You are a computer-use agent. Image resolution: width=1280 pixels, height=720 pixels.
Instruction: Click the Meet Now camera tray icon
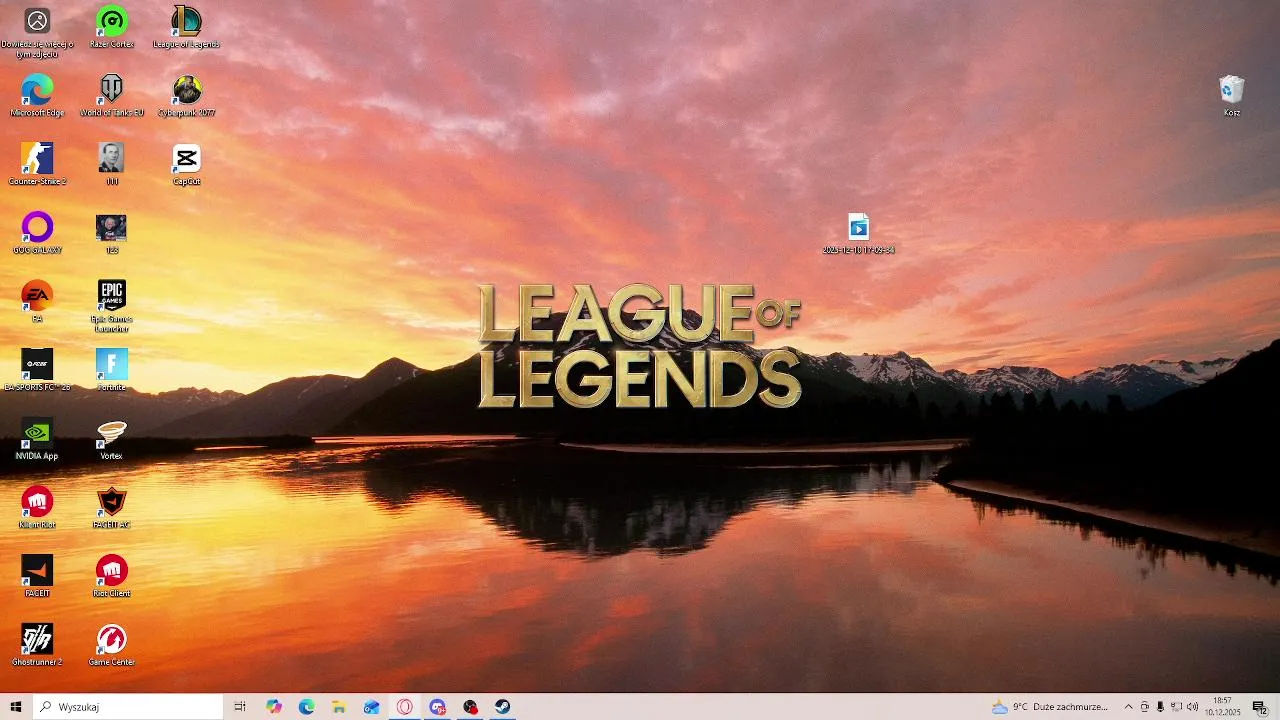1145,707
